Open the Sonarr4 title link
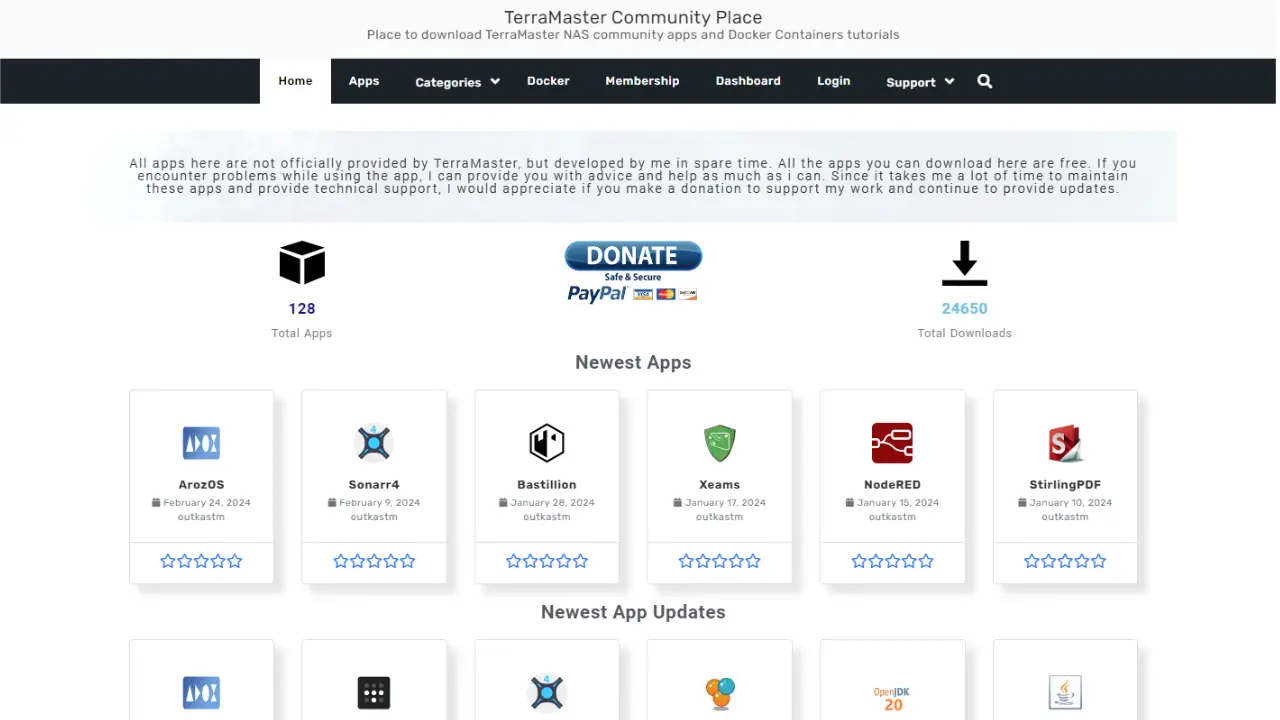1280x720 pixels. point(374,485)
